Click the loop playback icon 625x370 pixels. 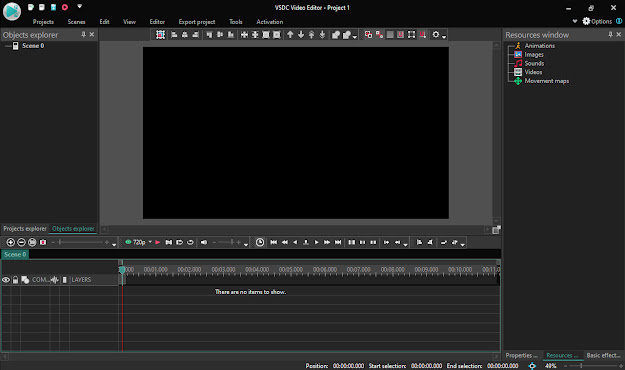[190, 242]
